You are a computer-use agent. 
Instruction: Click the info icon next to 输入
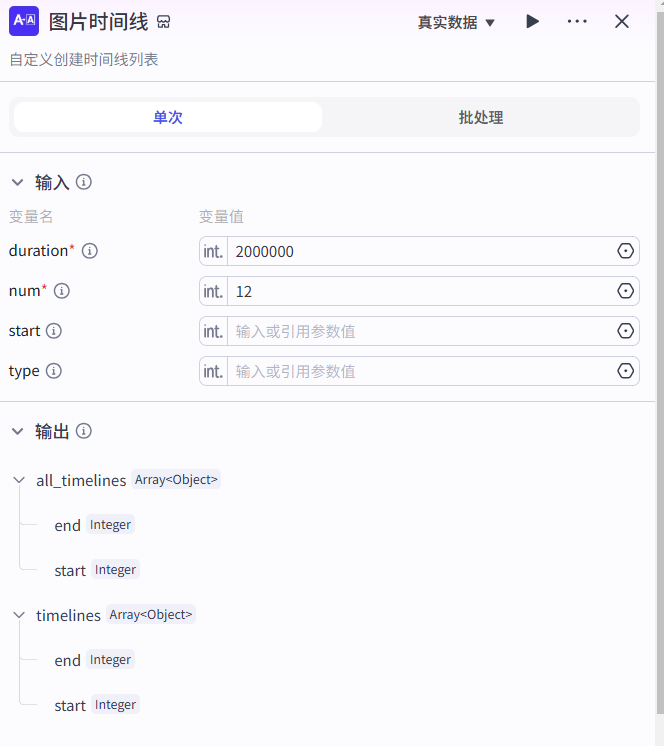pyautogui.click(x=84, y=182)
